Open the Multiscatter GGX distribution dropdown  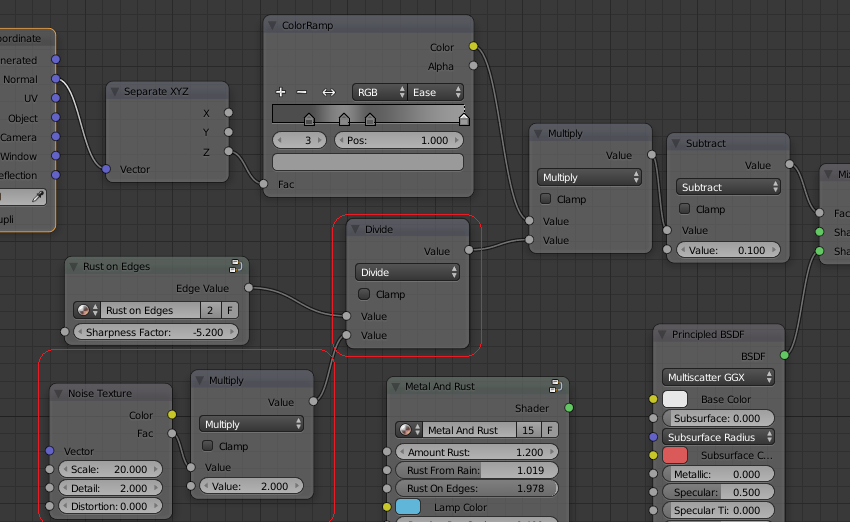click(718, 377)
